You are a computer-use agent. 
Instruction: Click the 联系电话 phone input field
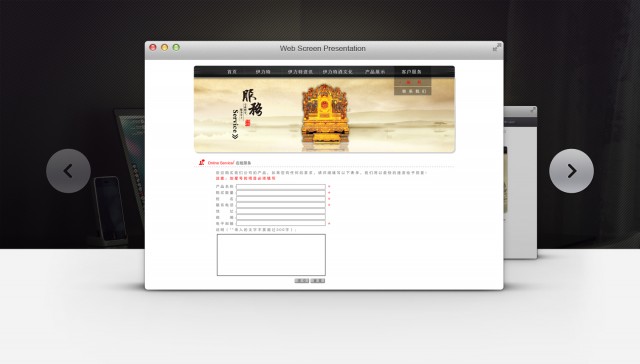click(x=281, y=205)
